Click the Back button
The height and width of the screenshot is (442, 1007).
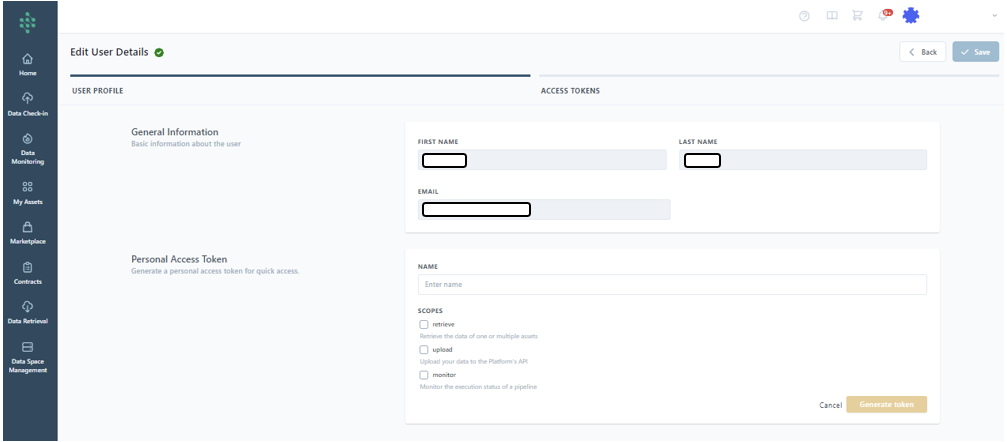(x=922, y=52)
